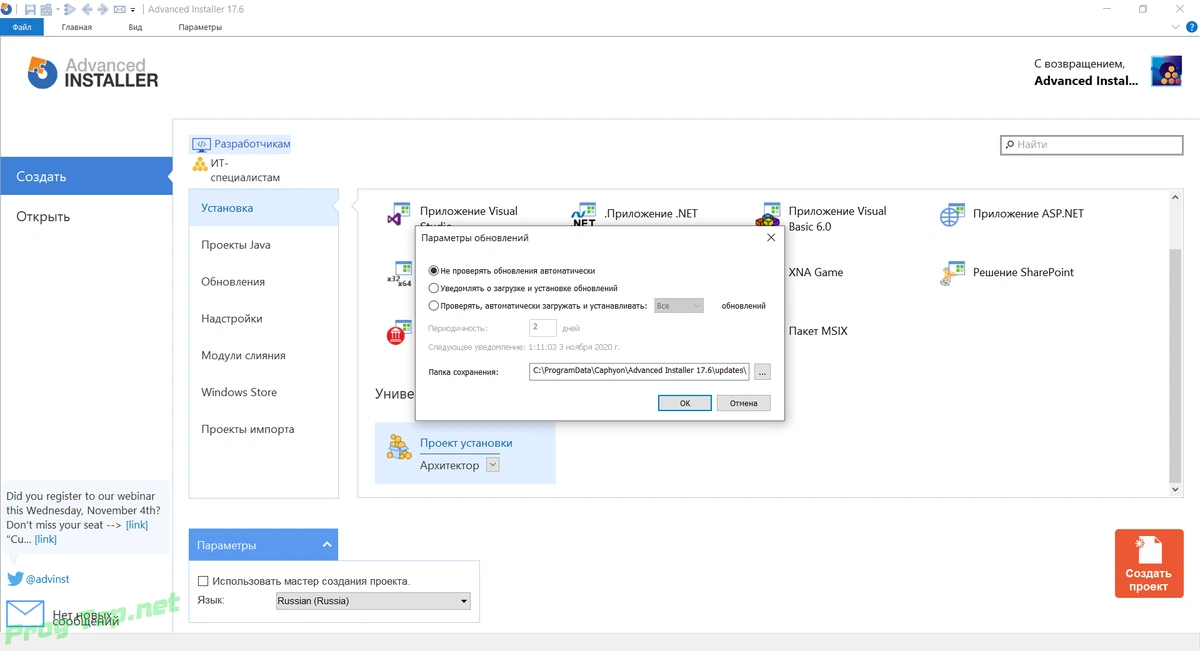Click the Build project icon in title bar

[48, 9]
